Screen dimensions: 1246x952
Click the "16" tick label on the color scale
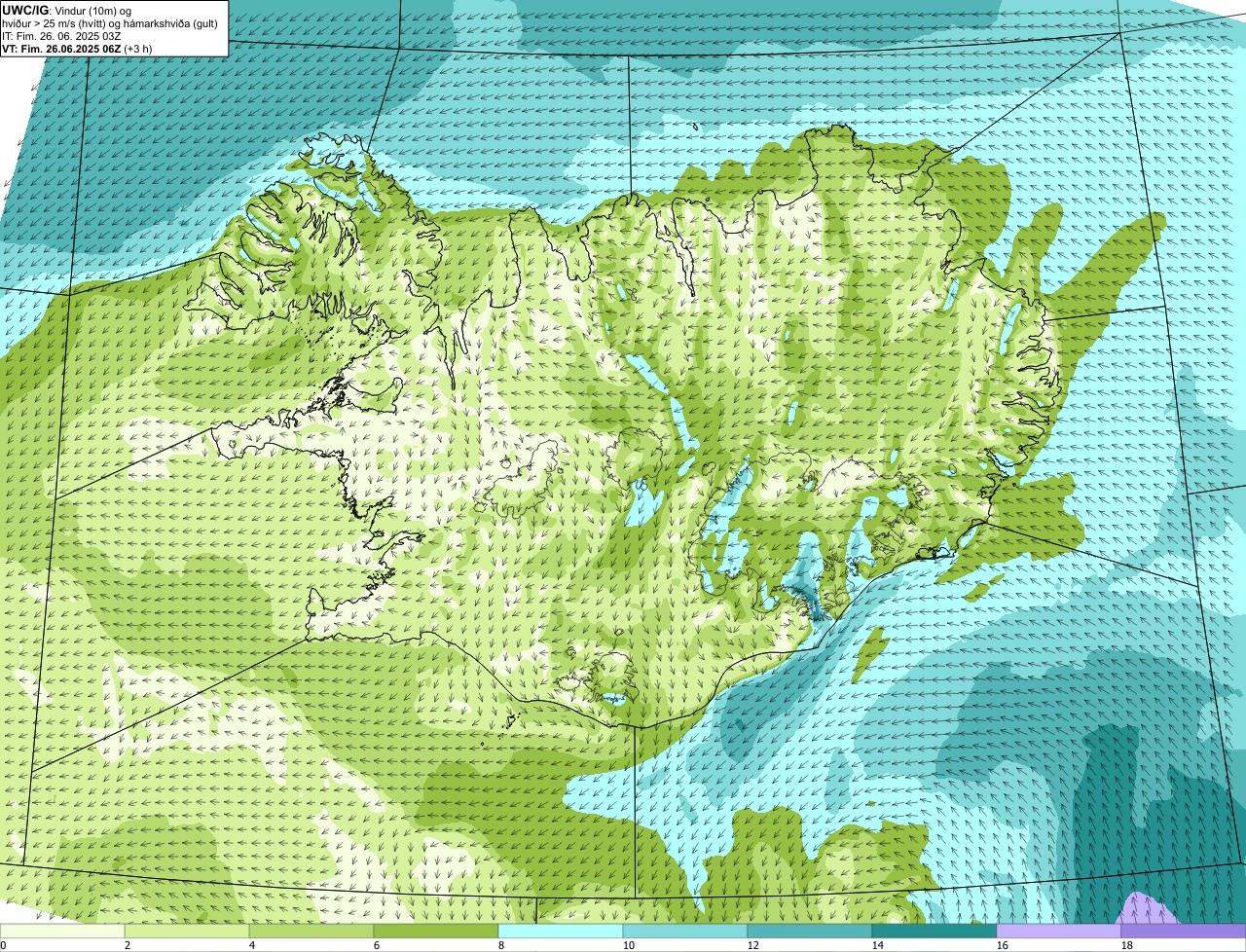pyautogui.click(x=1003, y=945)
